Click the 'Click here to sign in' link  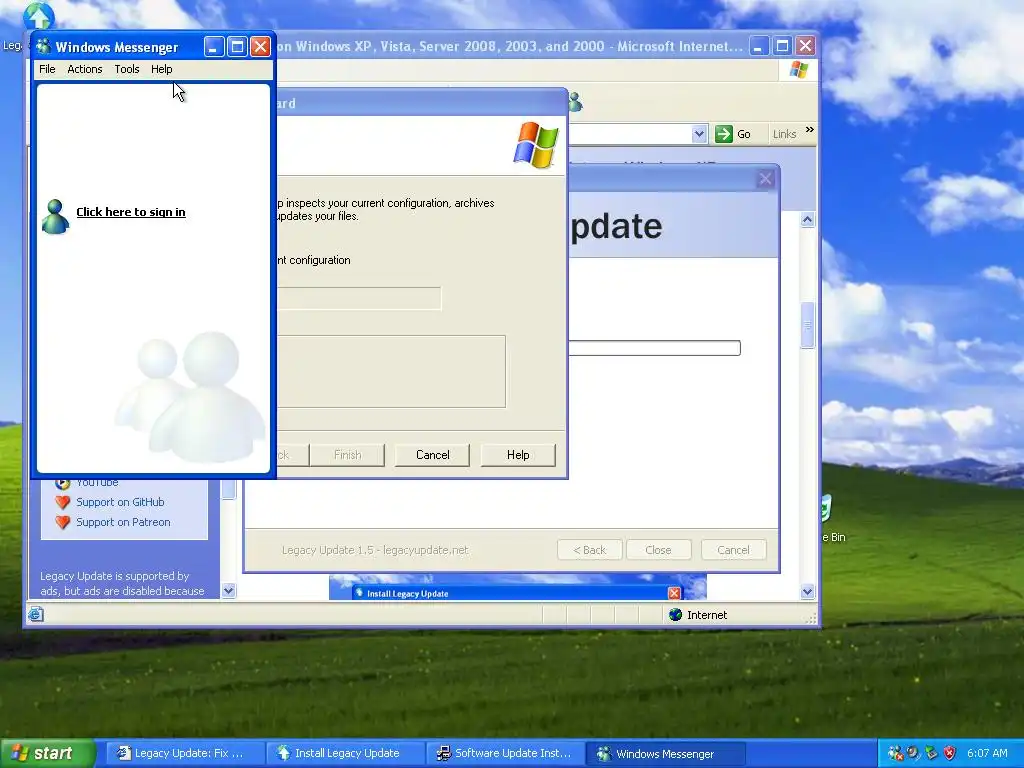point(131,212)
